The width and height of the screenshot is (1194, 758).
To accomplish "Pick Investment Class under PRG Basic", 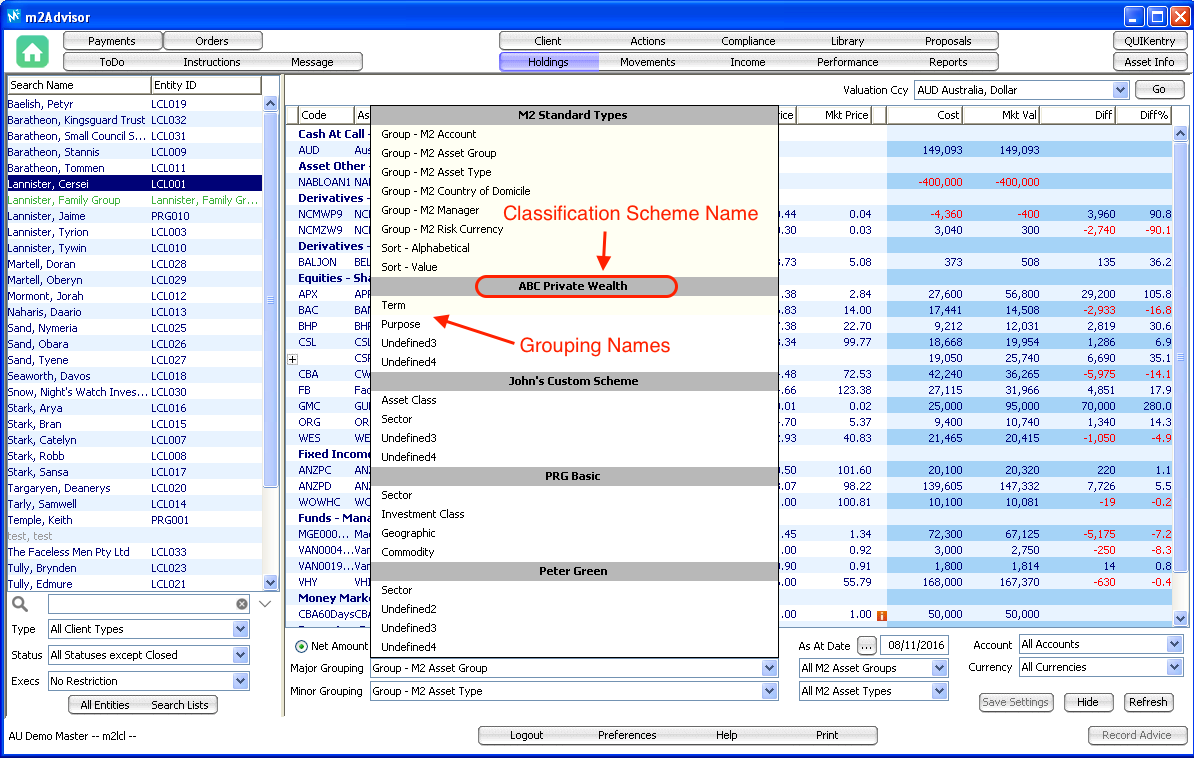I will point(422,514).
